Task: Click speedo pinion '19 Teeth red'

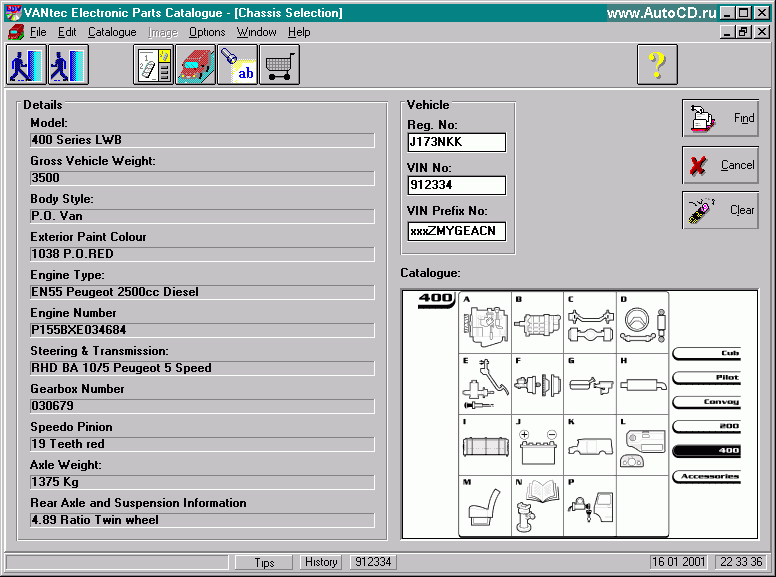Action: [202, 444]
